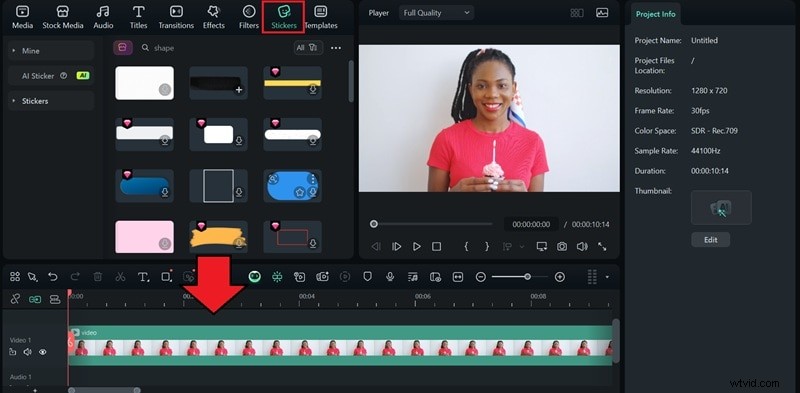Click the frame-by-frame play button
The width and height of the screenshot is (800, 393).
[396, 247]
